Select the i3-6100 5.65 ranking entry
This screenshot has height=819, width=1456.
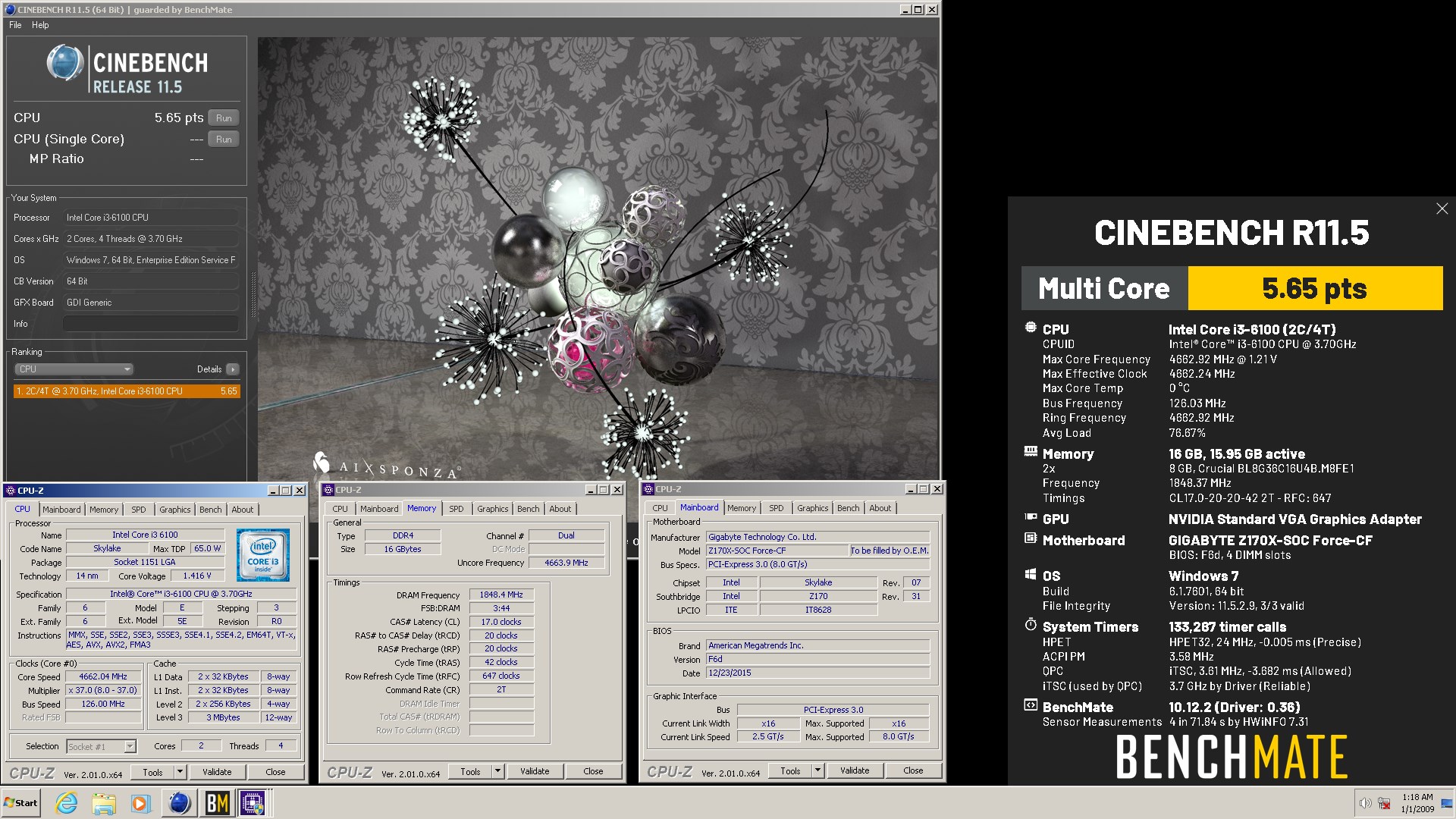[127, 391]
